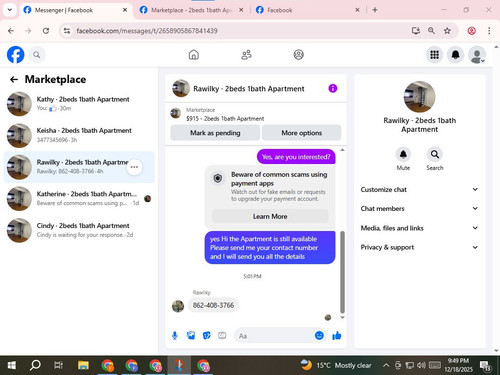500x375 pixels.
Task: Click the address bar URL
Action: (147, 31)
